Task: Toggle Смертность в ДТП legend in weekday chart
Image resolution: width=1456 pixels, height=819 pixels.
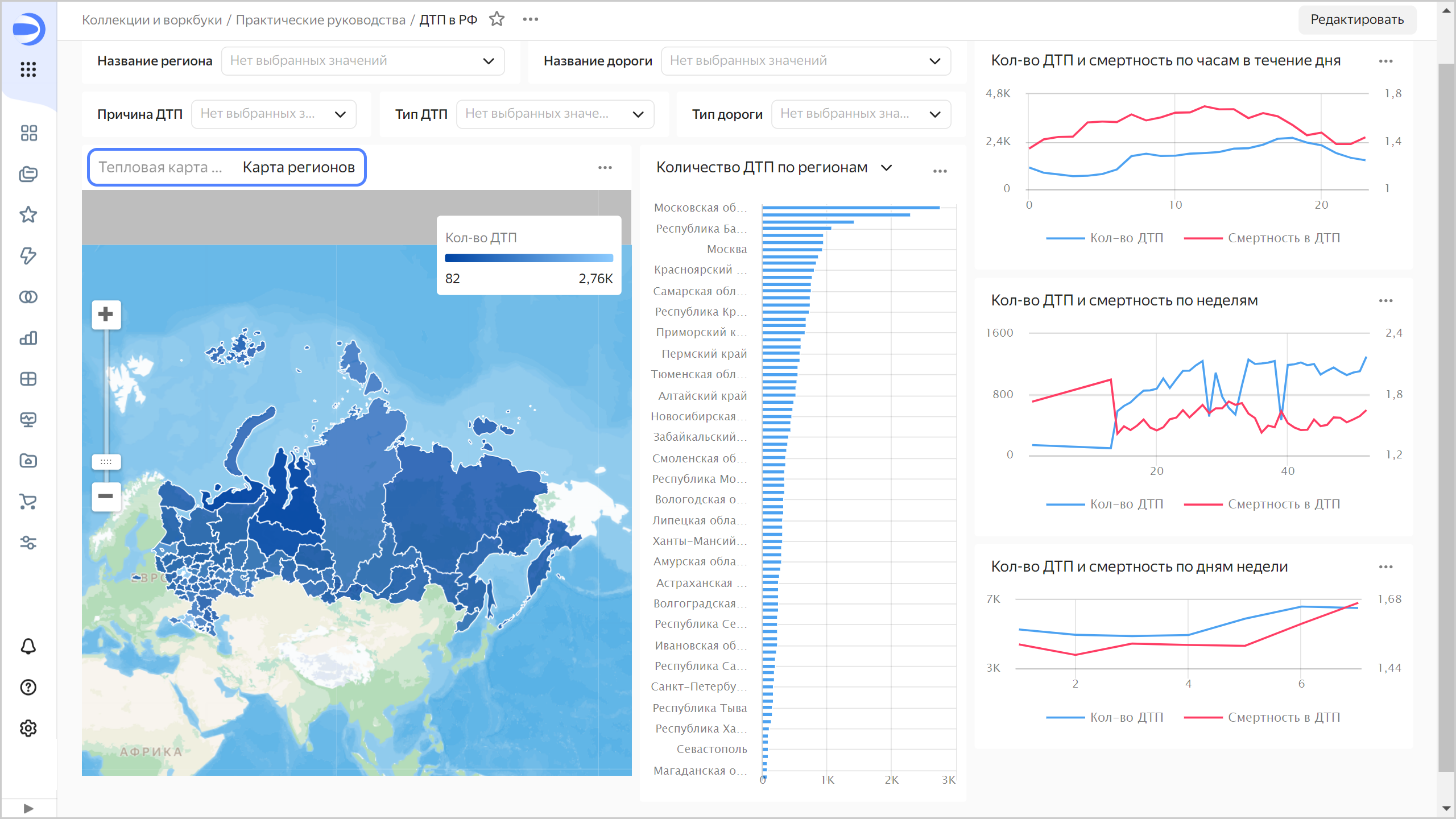Action: pyautogui.click(x=1283, y=718)
